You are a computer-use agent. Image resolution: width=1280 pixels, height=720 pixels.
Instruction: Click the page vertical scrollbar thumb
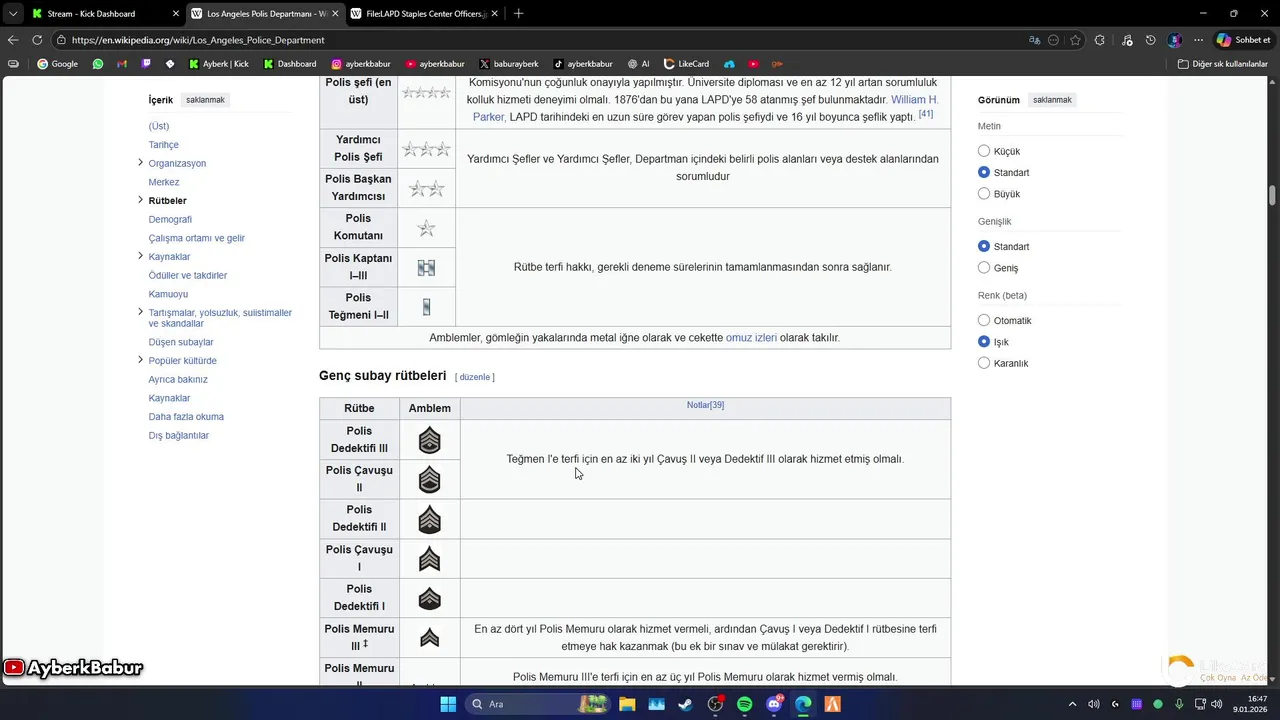1273,194
